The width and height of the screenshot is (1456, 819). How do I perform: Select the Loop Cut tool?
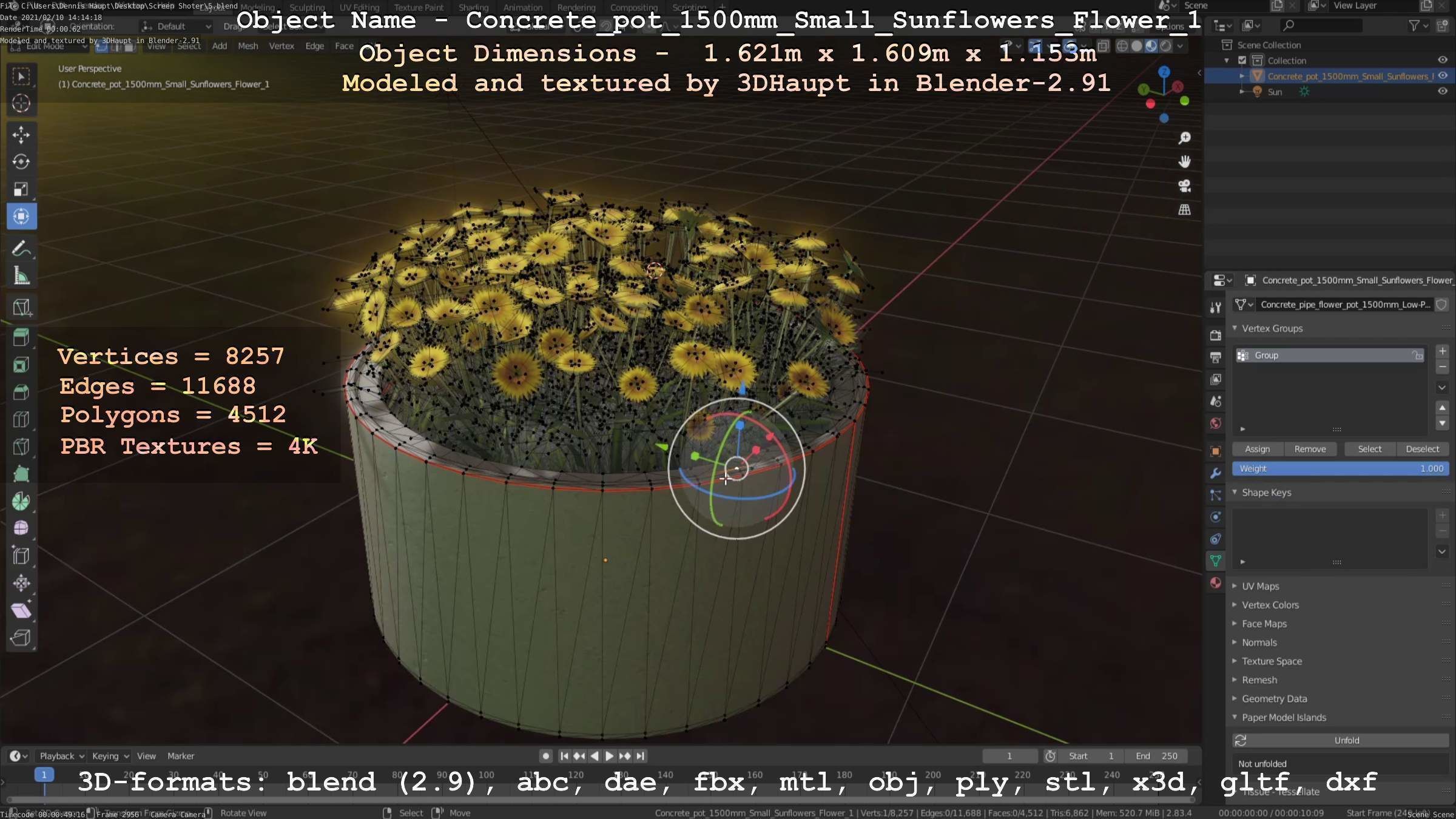21,419
